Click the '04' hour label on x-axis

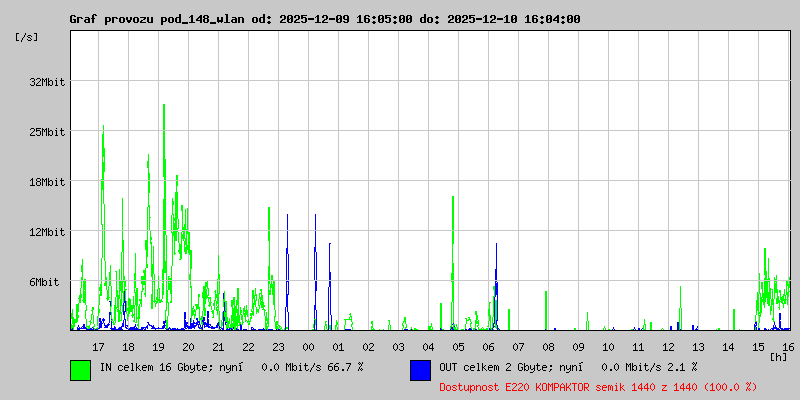[x=429, y=347]
